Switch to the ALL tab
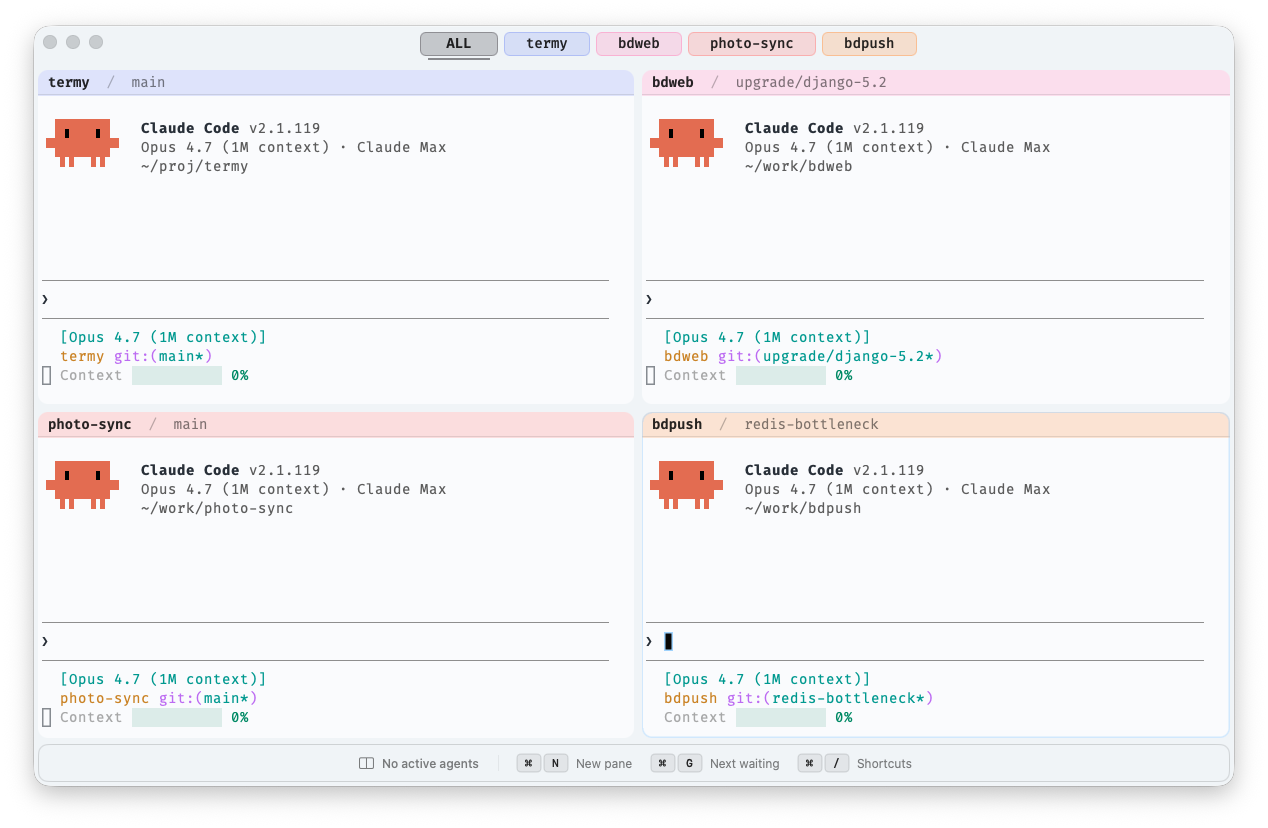1268x828 pixels. point(458,43)
